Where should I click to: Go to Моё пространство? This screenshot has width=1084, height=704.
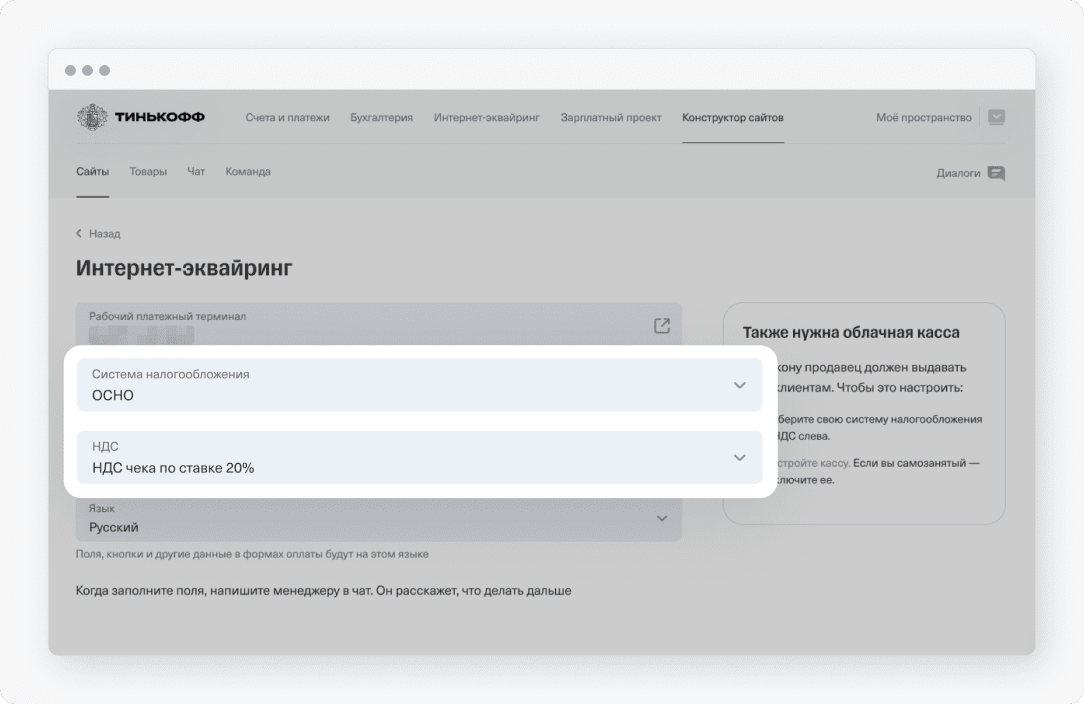[x=924, y=118]
